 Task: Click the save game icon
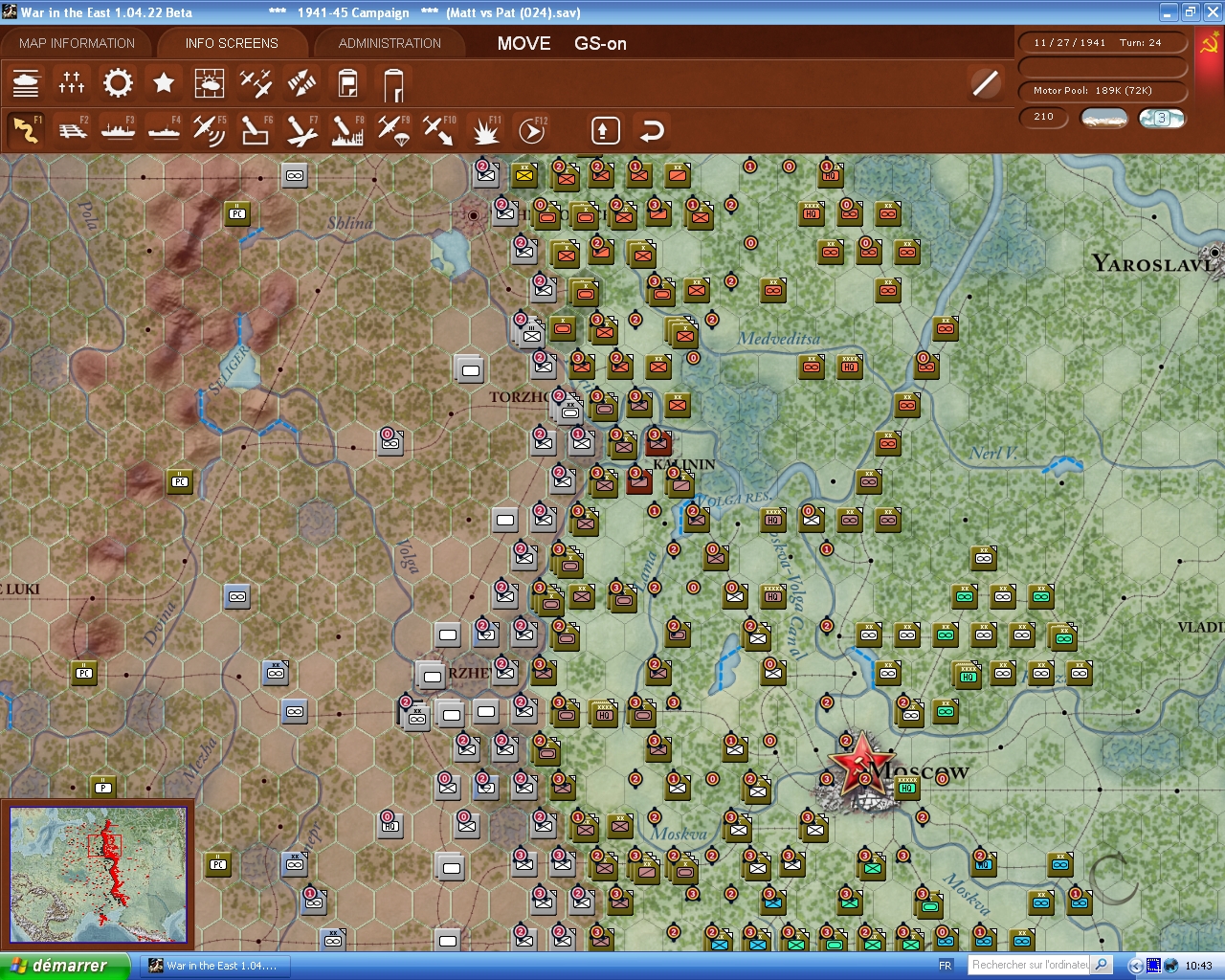coord(347,83)
